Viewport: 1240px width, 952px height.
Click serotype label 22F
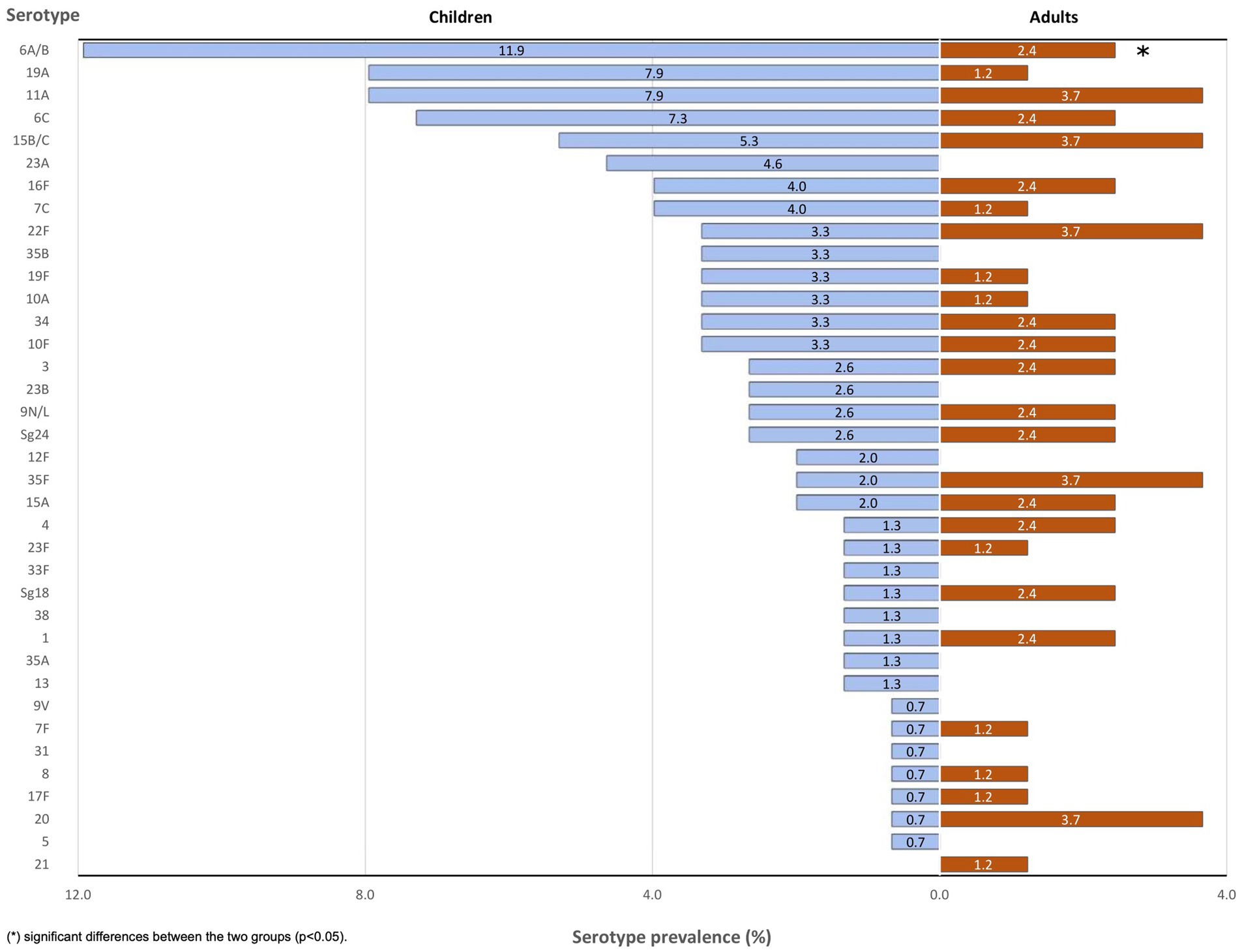point(38,231)
